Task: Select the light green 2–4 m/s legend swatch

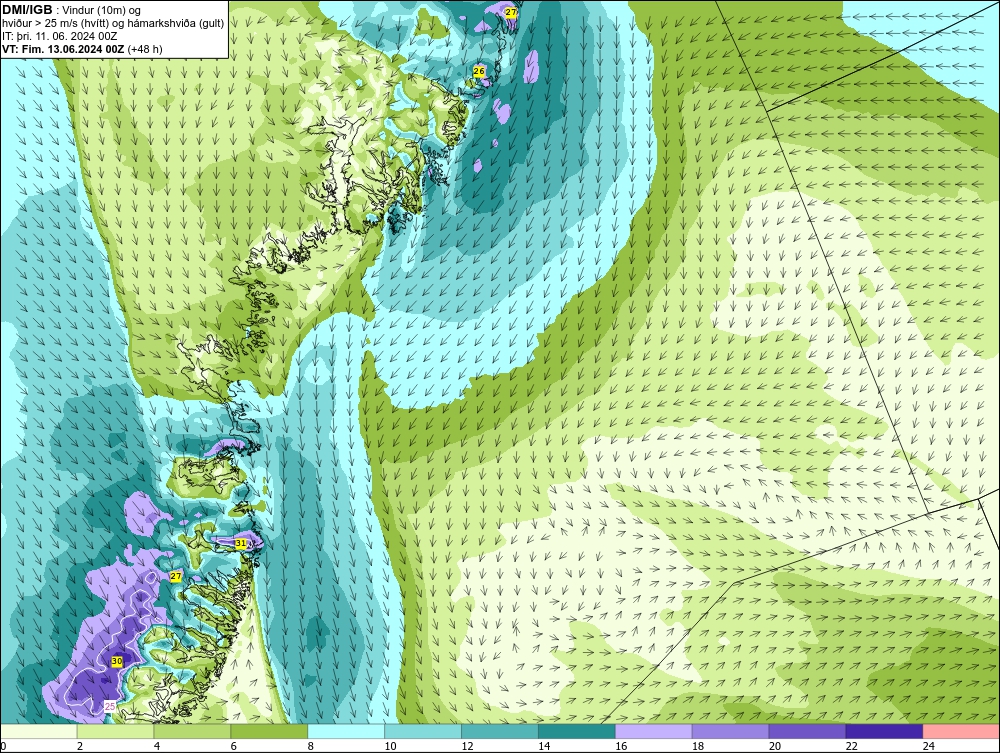Action: pyautogui.click(x=115, y=731)
